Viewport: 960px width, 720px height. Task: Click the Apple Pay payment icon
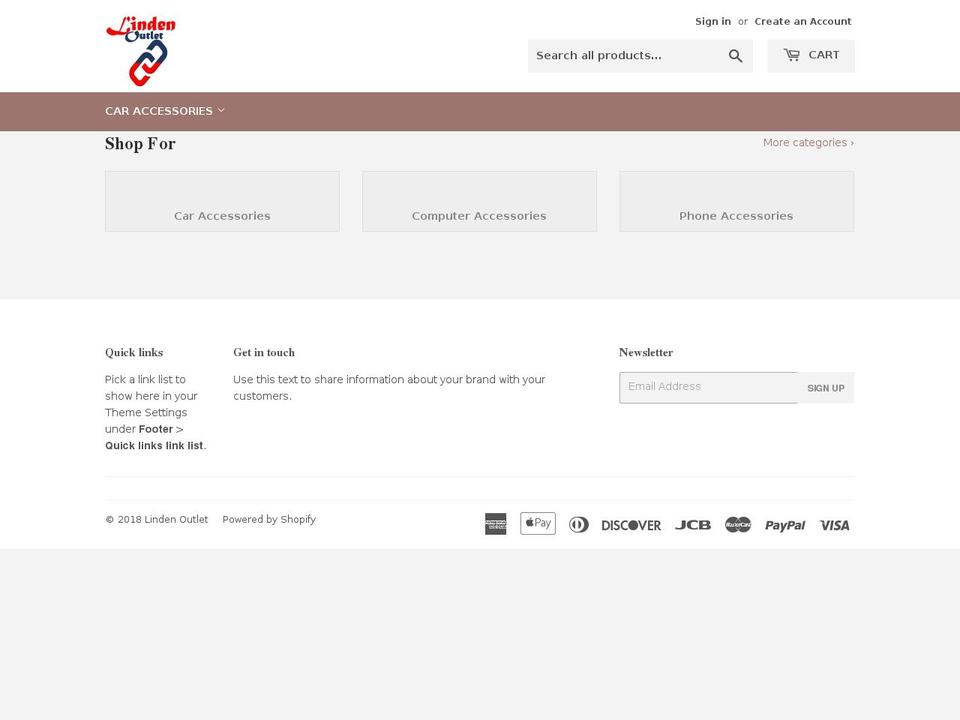click(x=538, y=523)
